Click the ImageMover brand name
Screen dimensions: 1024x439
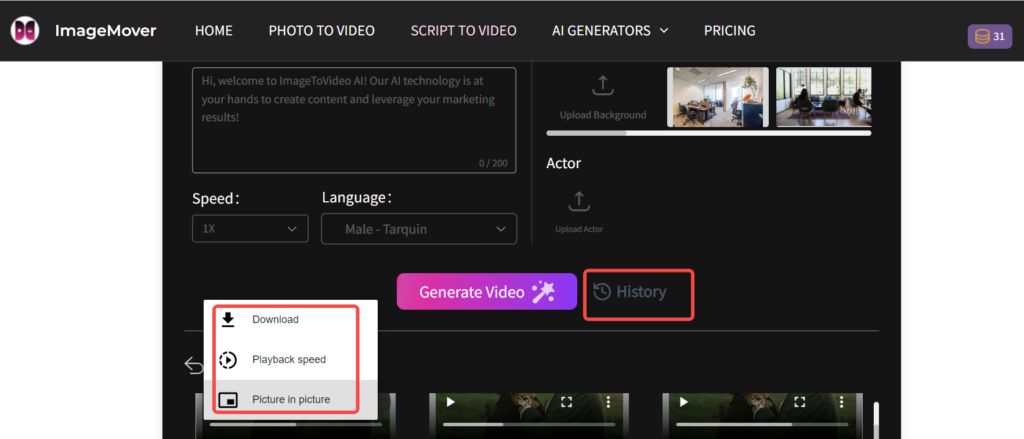tap(105, 31)
